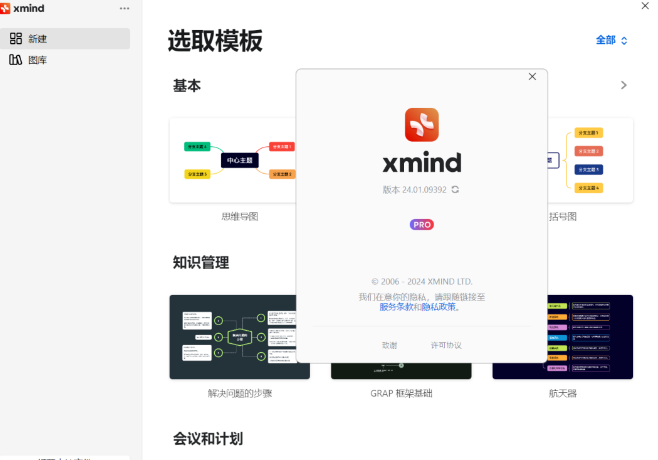Click the 航天器 label text
658x460 pixels.
pos(563,393)
